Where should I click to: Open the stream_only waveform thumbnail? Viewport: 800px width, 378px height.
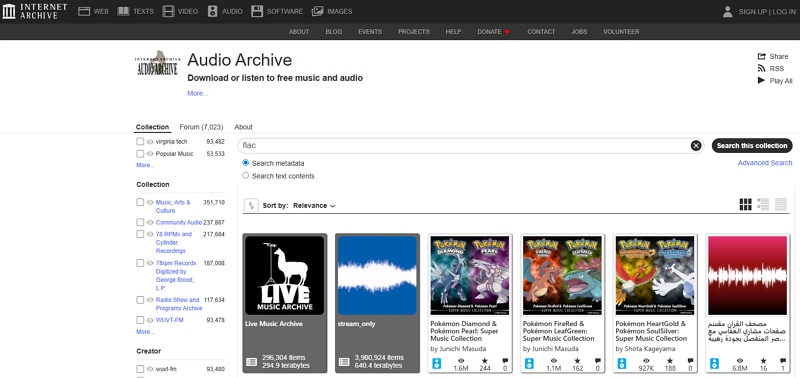pos(377,275)
